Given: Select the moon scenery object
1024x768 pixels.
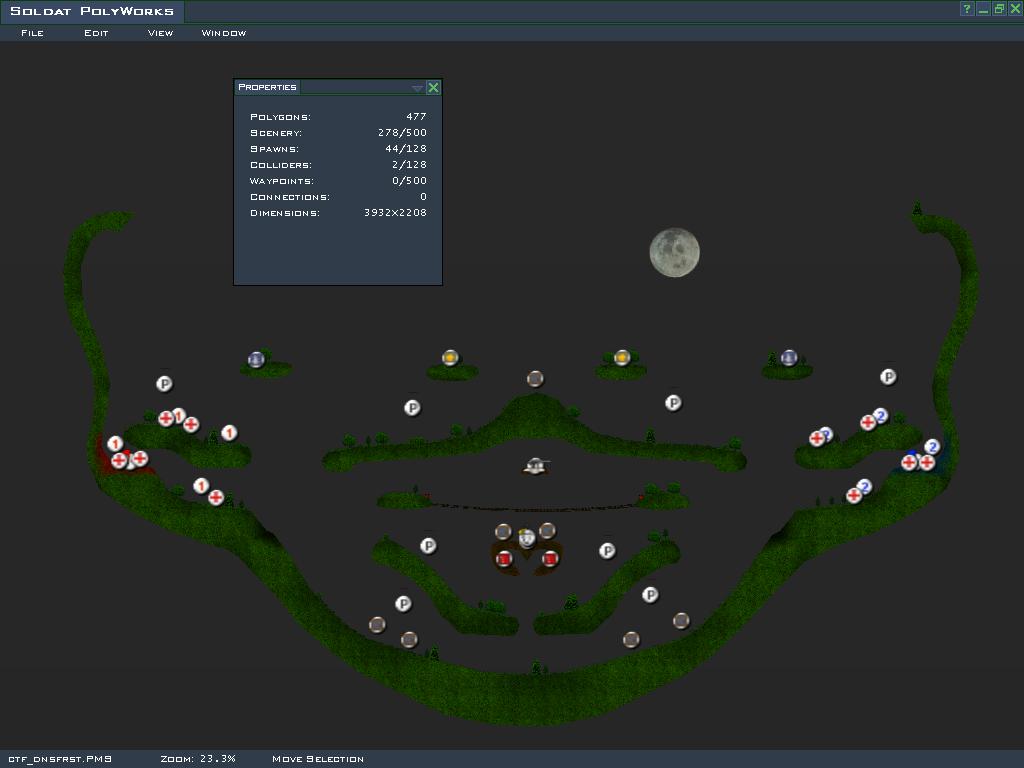Looking at the screenshot, I should pyautogui.click(x=674, y=252).
